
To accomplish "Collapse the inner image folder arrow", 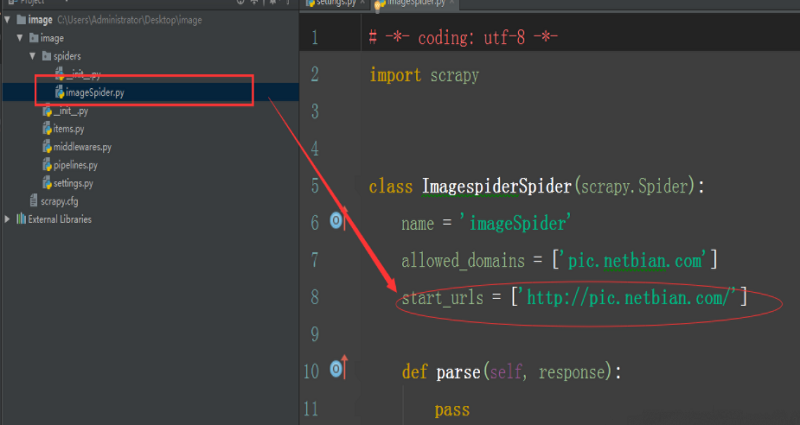I will pos(20,38).
